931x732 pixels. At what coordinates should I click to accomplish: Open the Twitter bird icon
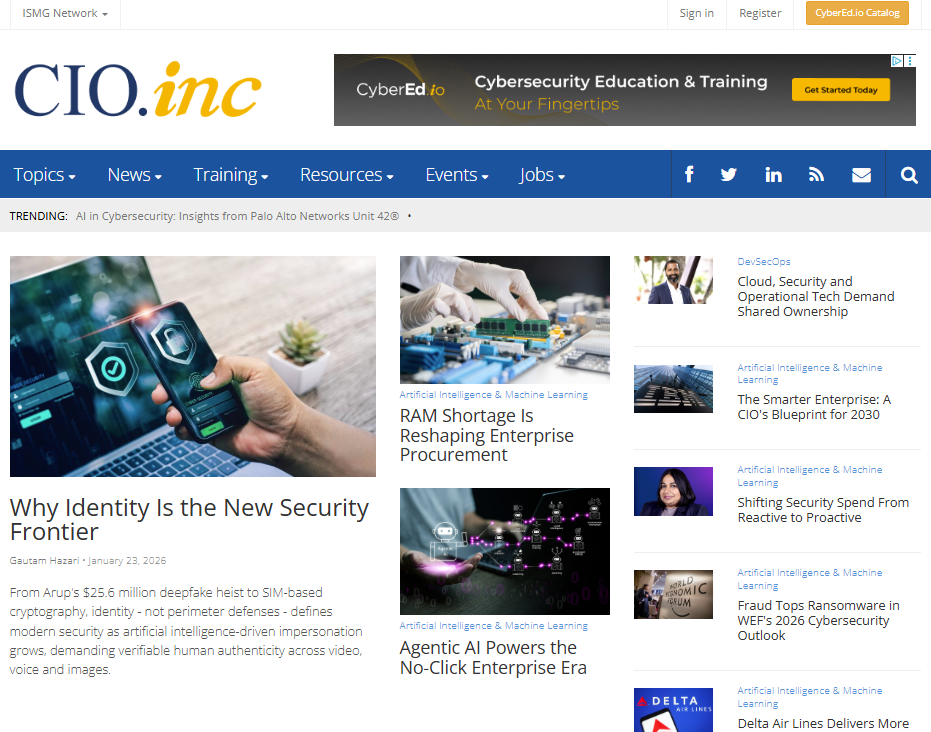(x=729, y=175)
